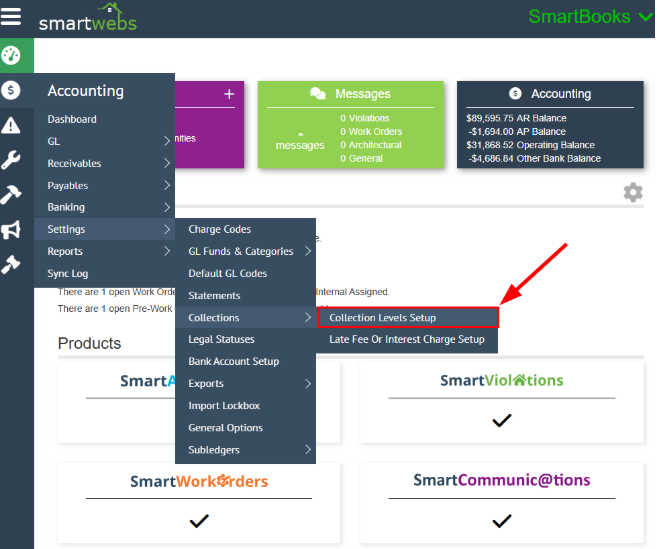Screen dimensions: 657x549
Task: Click 0 General messages entry
Action: coord(361,158)
